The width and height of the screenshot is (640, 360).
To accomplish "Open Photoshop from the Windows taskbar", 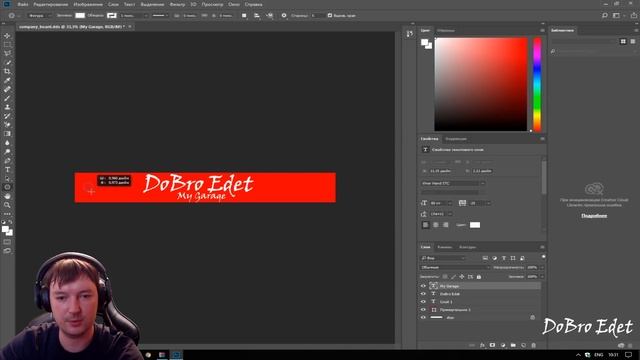I will click(x=176, y=355).
